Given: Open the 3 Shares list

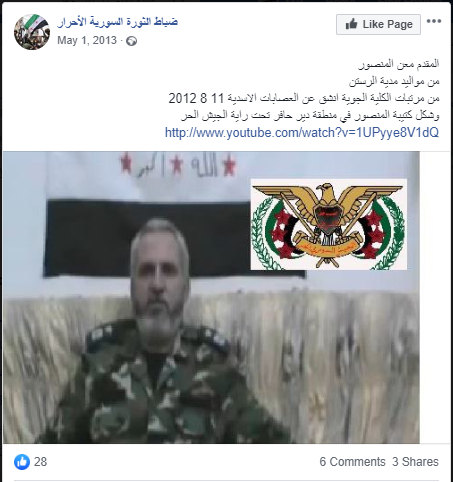Looking at the screenshot, I should (x=415, y=462).
